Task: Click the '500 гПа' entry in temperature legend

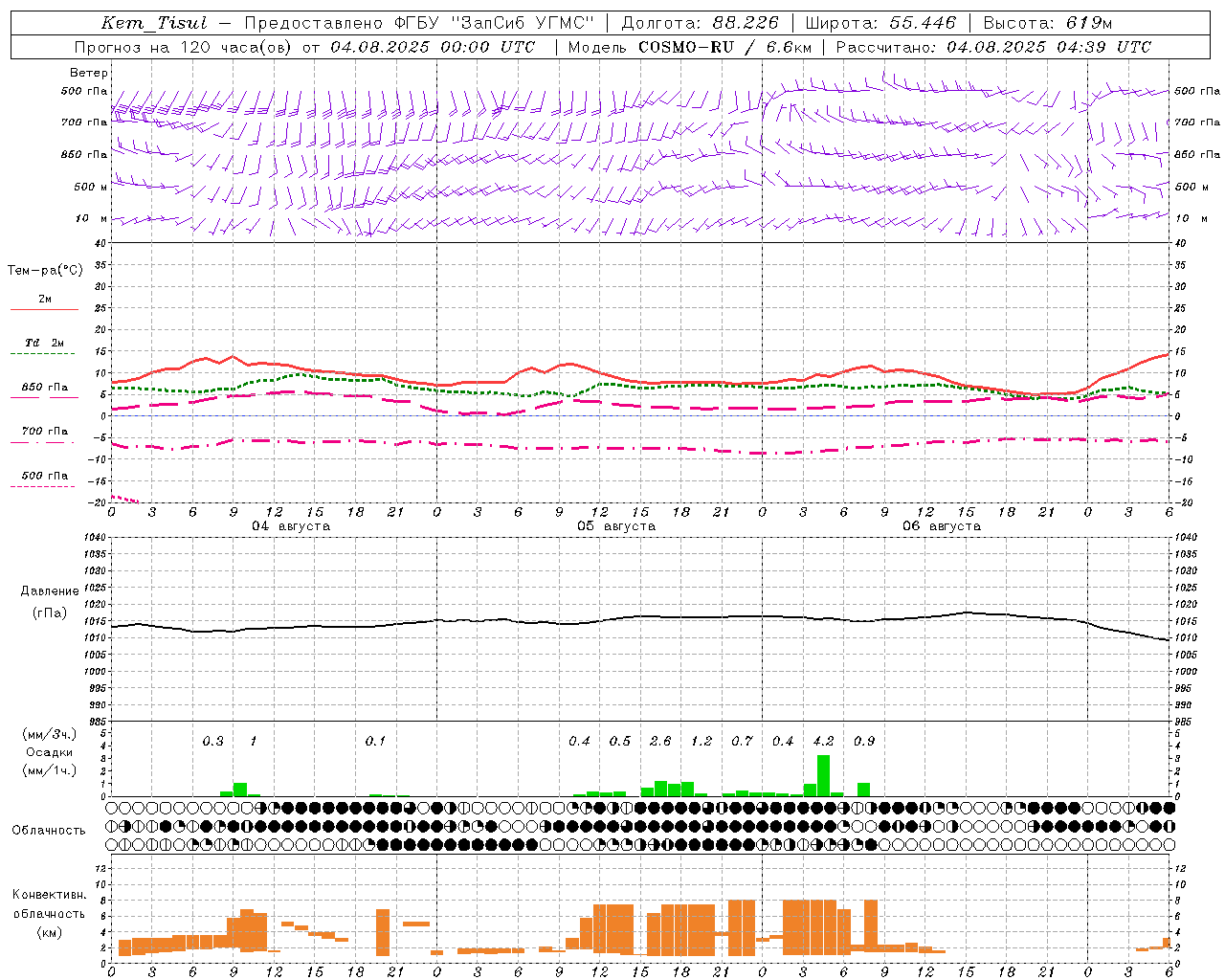Action: tap(45, 476)
